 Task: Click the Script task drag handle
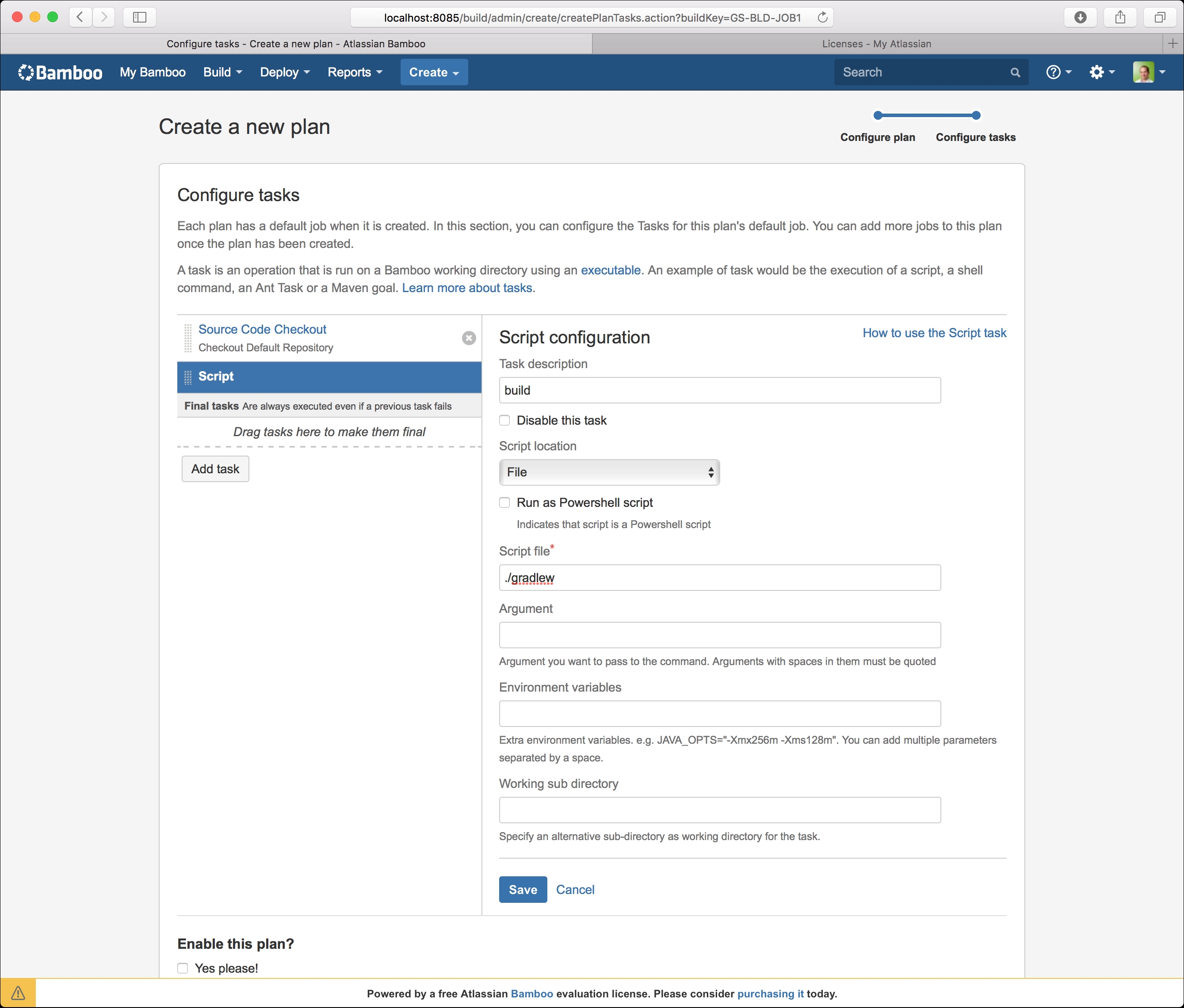[x=187, y=377]
